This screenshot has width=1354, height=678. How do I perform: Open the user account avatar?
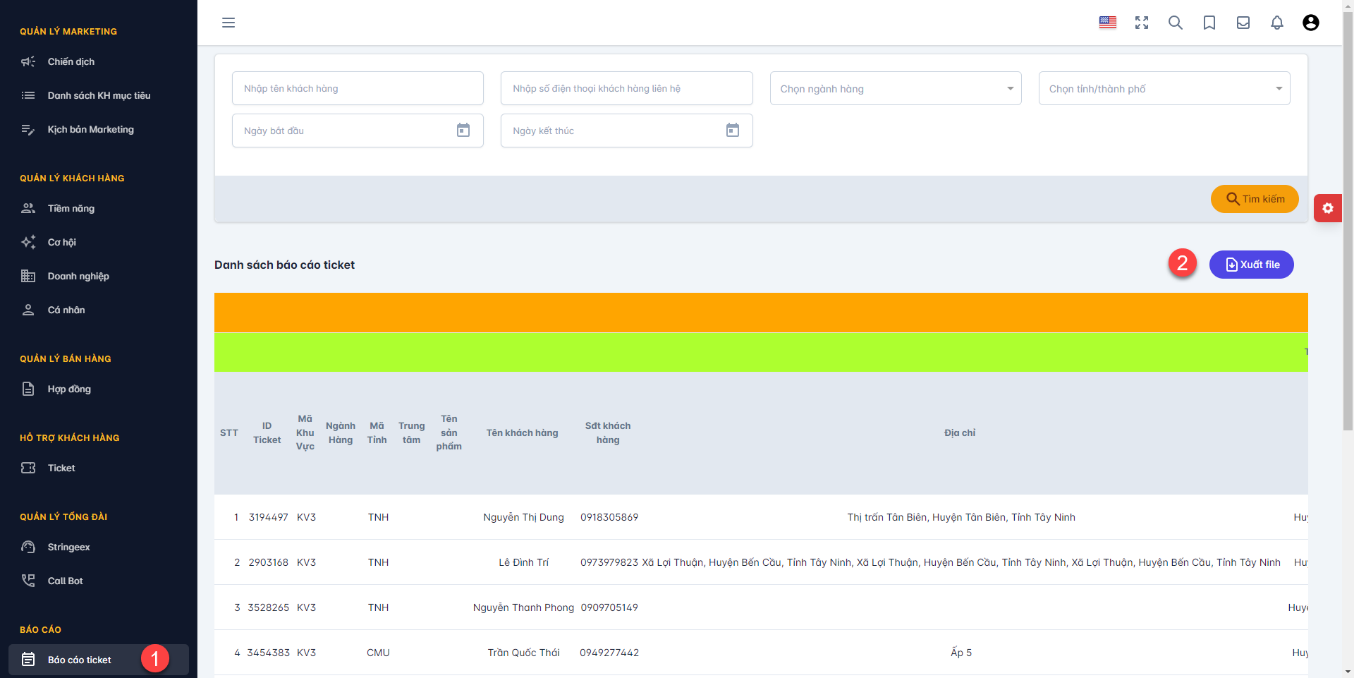(1311, 22)
